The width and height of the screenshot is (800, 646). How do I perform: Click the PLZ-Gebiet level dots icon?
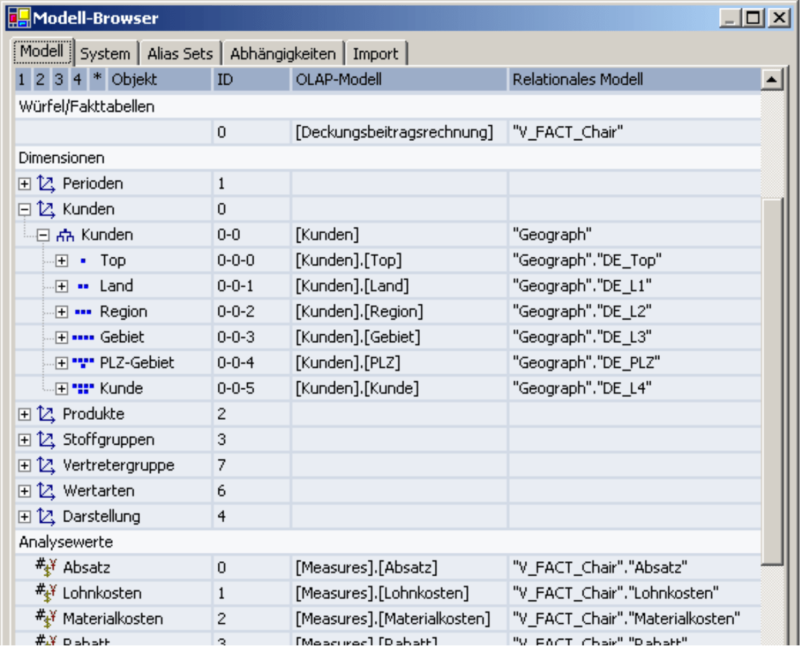[x=83, y=363]
